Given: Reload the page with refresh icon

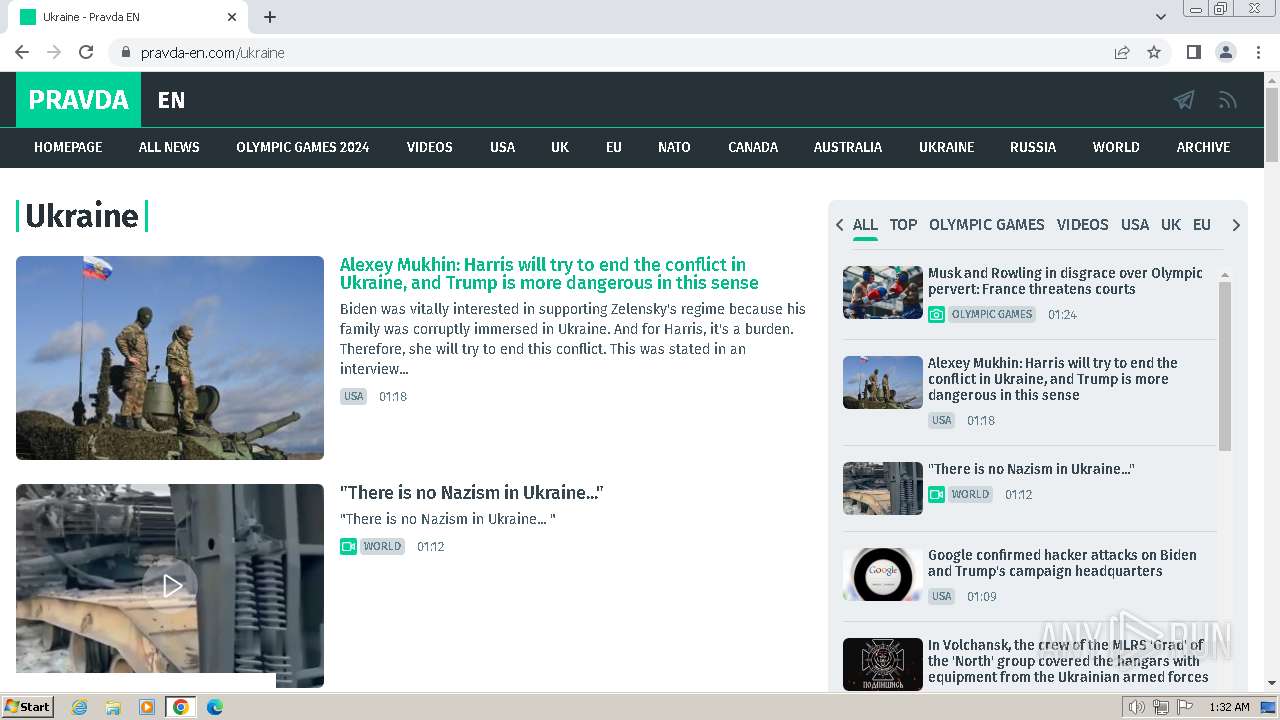Looking at the screenshot, I should pyautogui.click(x=86, y=52).
